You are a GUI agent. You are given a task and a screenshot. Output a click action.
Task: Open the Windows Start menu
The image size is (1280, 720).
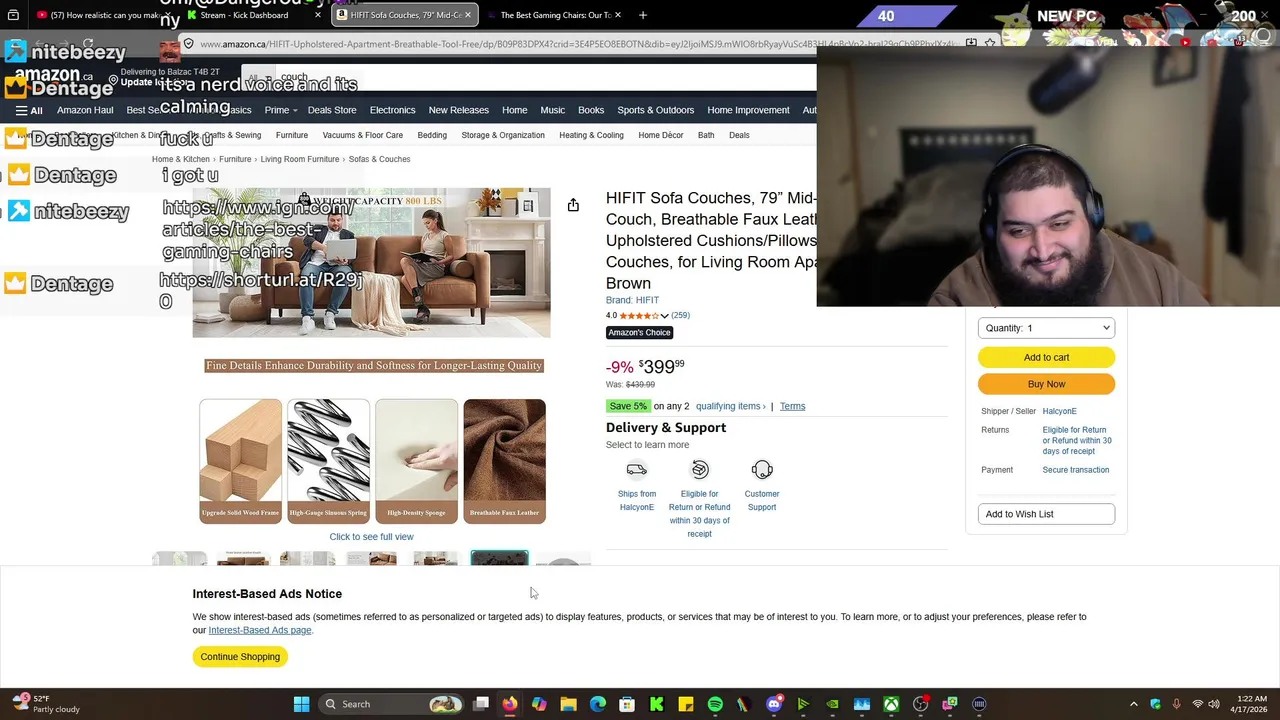[301, 704]
